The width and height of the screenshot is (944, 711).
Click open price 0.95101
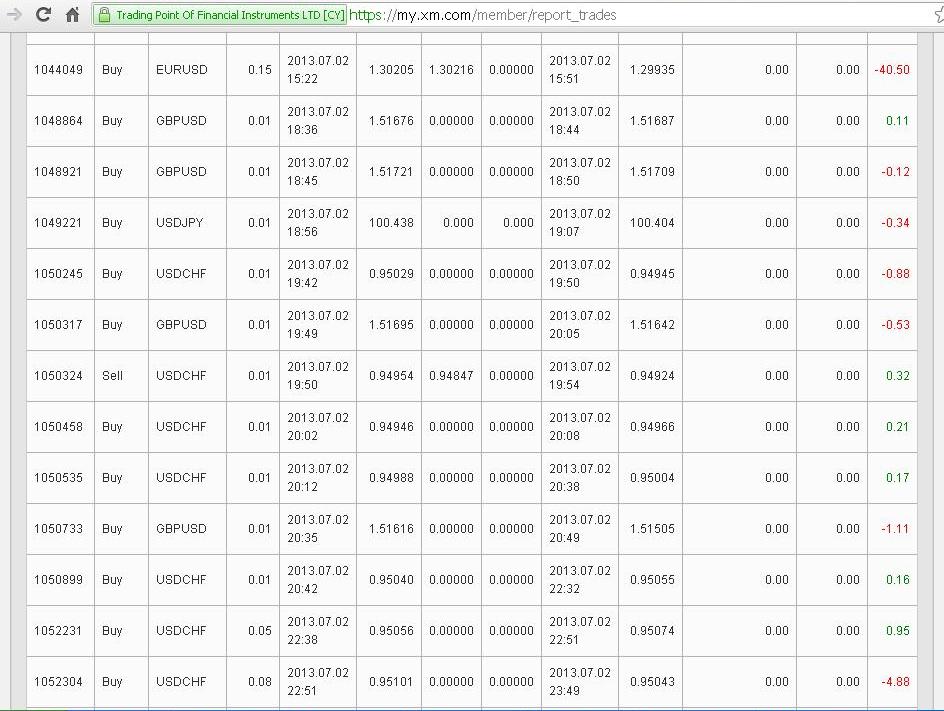click(391, 682)
